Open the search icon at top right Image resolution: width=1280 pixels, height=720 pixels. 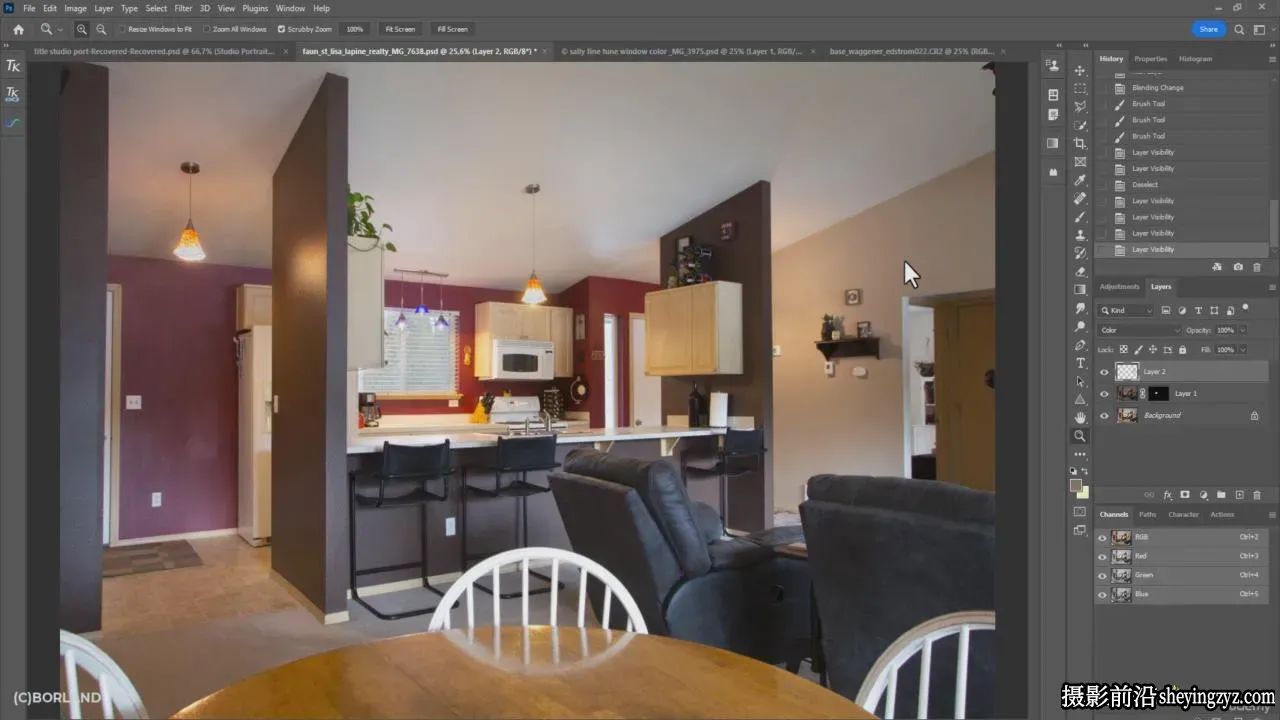pos(1240,29)
